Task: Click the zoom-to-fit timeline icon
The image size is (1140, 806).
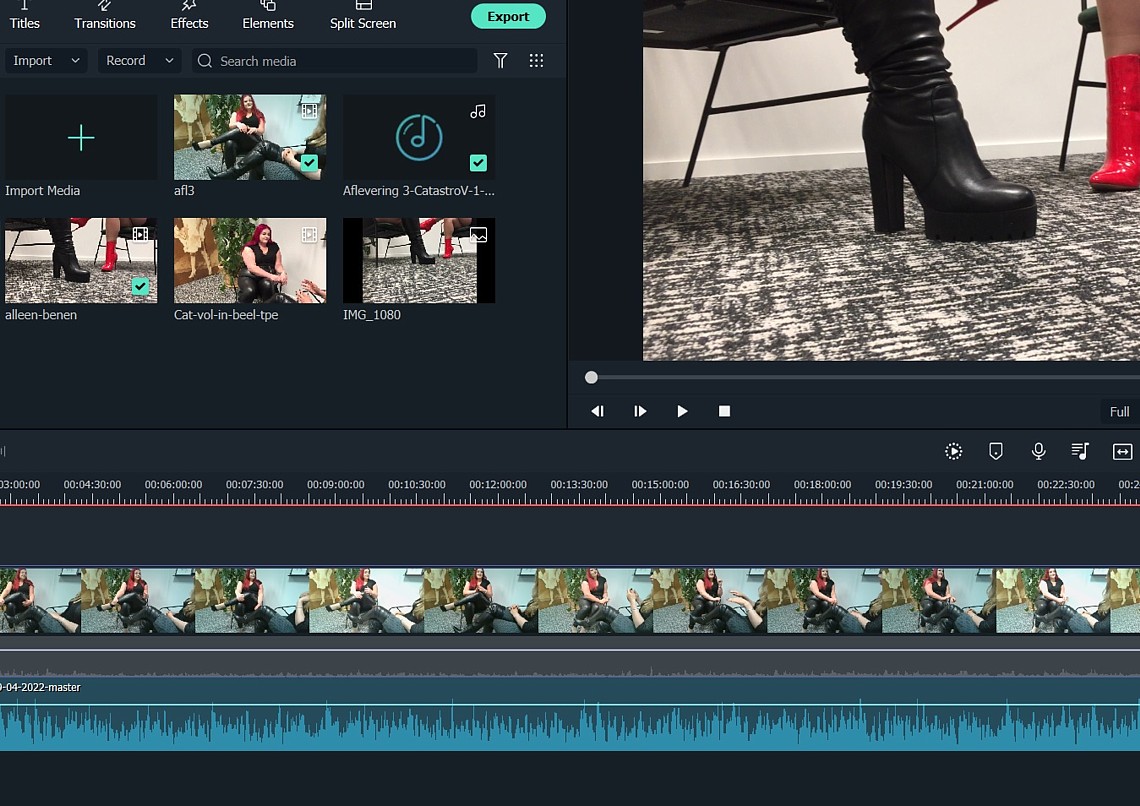Action: (1122, 451)
